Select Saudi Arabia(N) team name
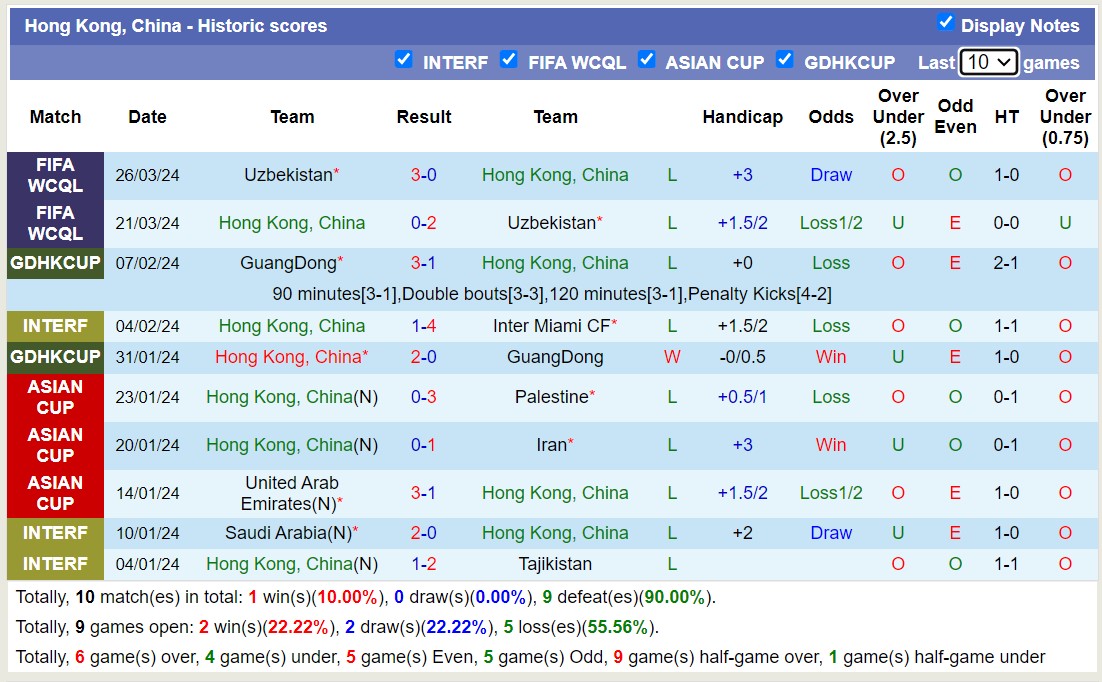 [x=288, y=533]
